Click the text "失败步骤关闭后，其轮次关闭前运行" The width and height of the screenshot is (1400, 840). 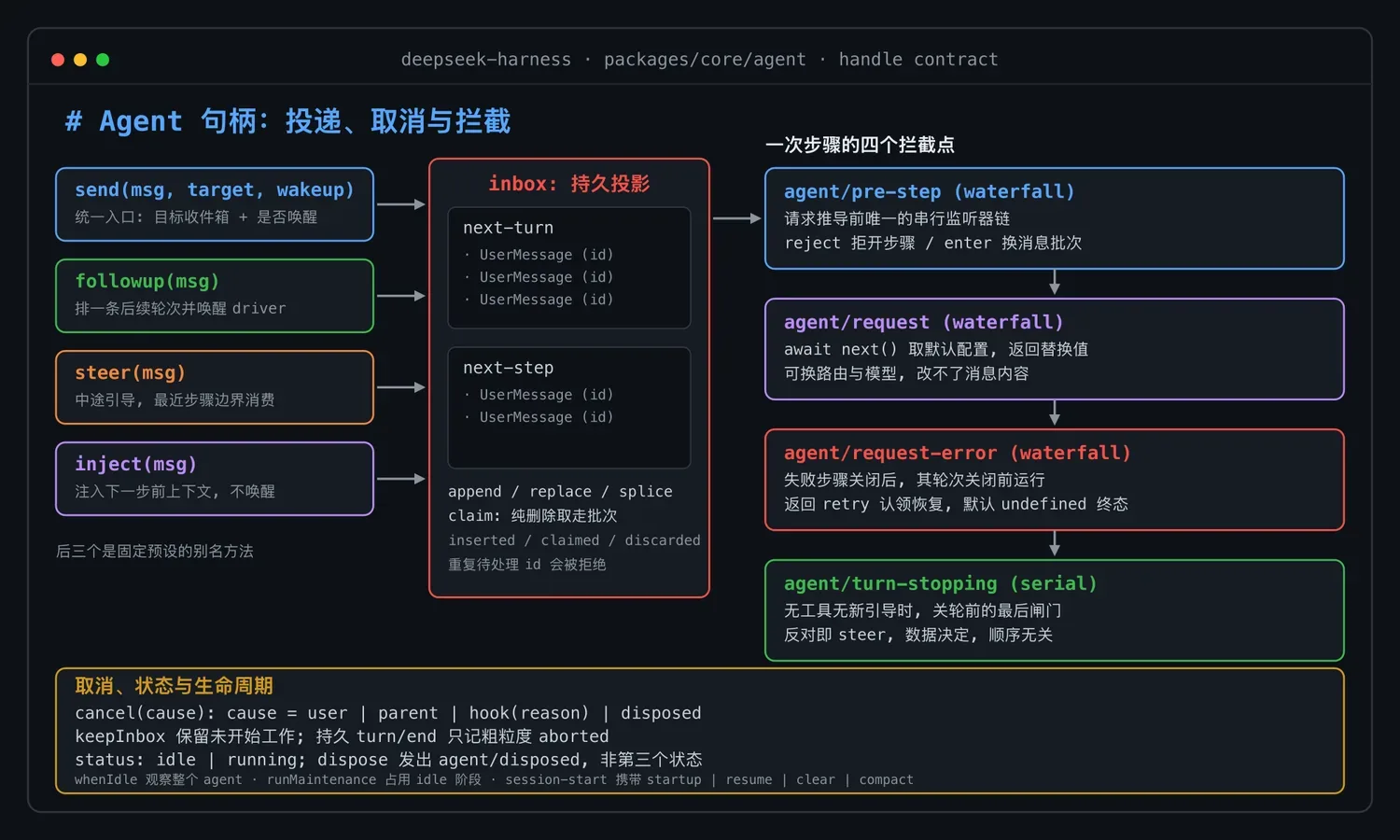coord(915,481)
